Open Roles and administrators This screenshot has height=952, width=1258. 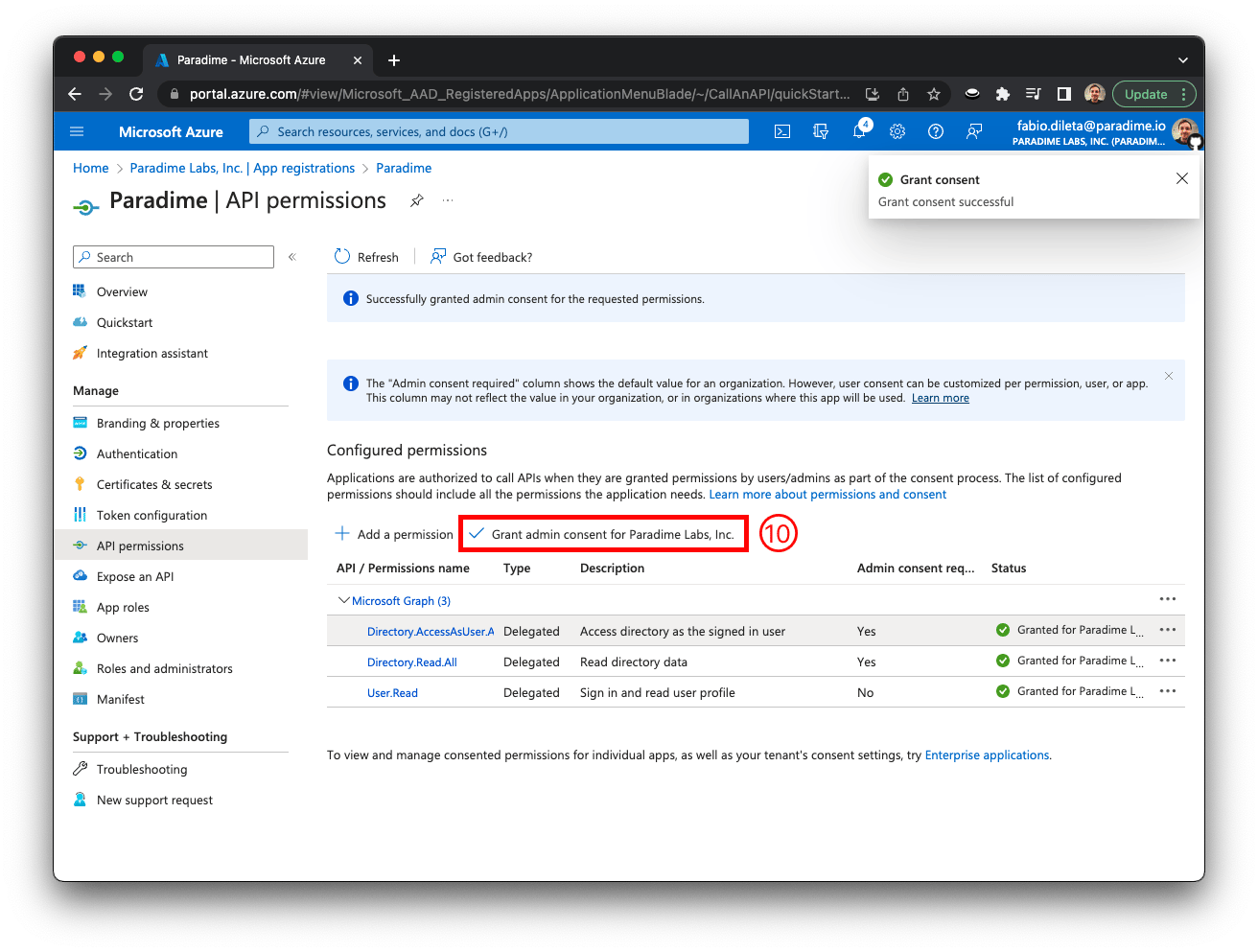click(x=164, y=668)
